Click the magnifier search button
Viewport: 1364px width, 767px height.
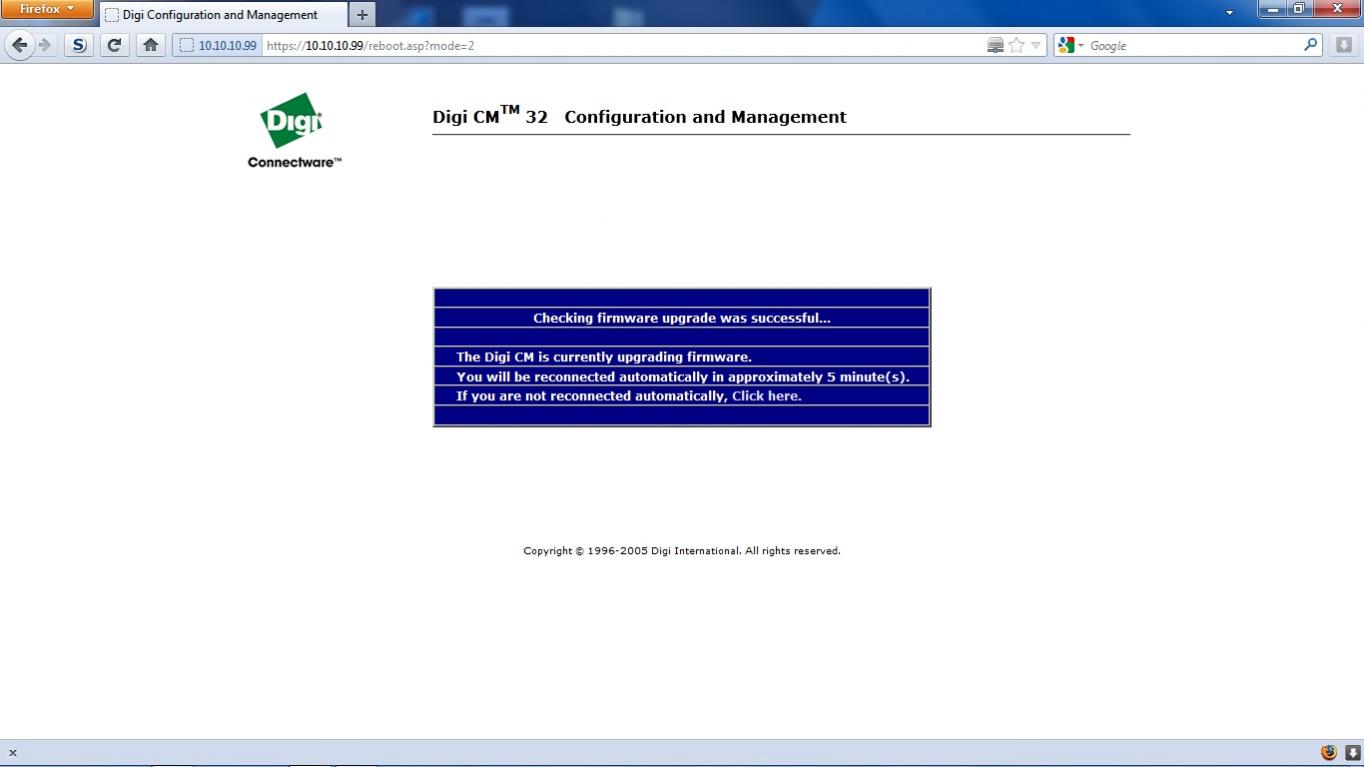click(x=1311, y=45)
